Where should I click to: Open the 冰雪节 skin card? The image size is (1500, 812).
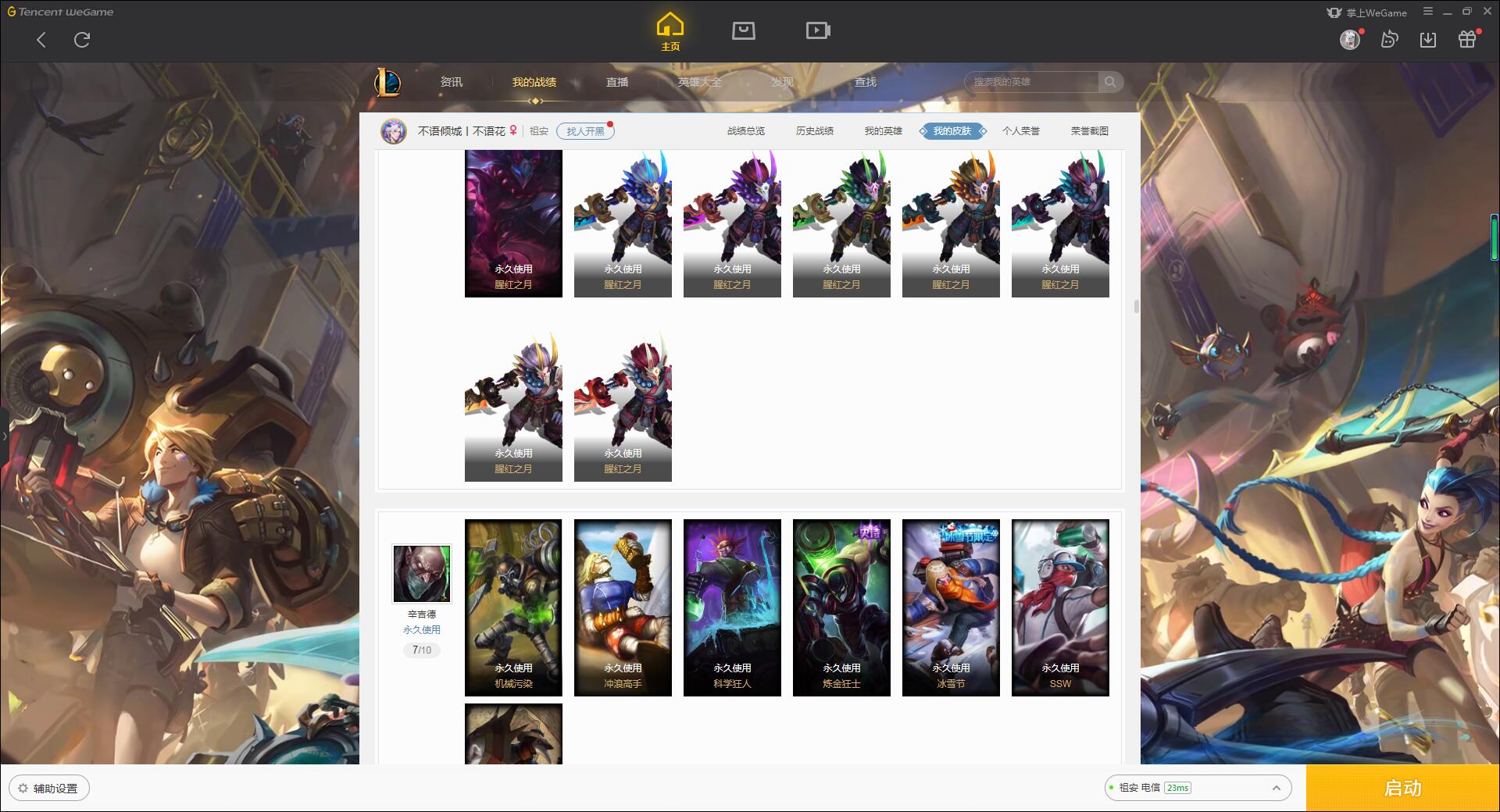[951, 607]
